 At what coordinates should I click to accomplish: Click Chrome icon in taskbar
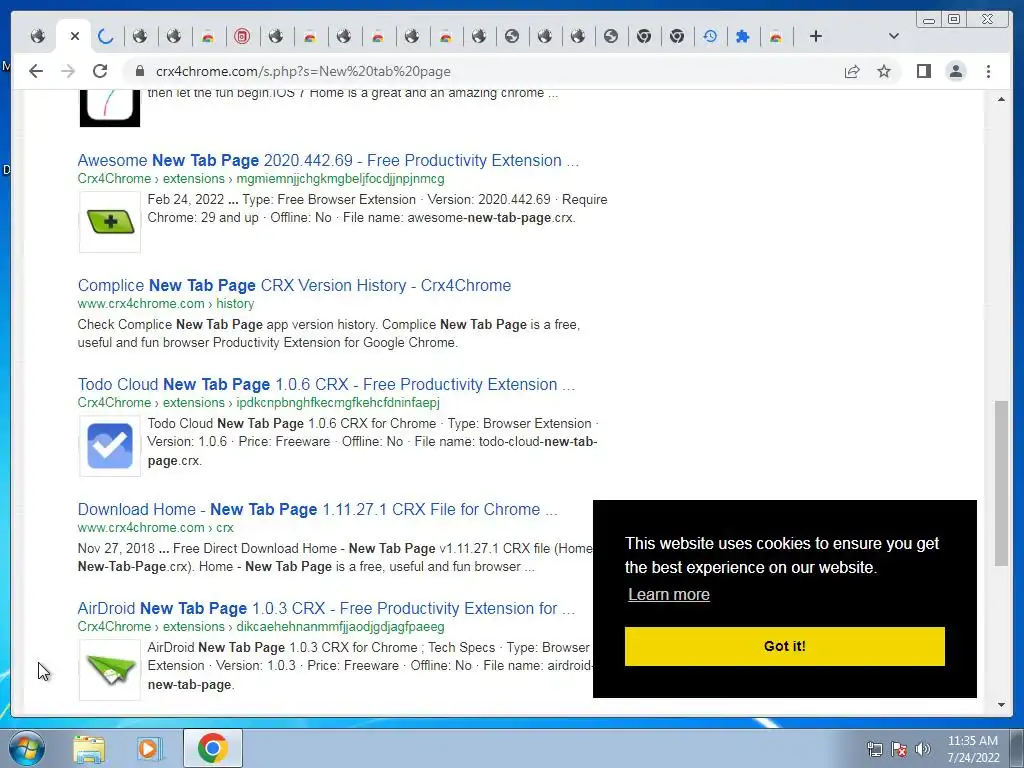click(213, 748)
